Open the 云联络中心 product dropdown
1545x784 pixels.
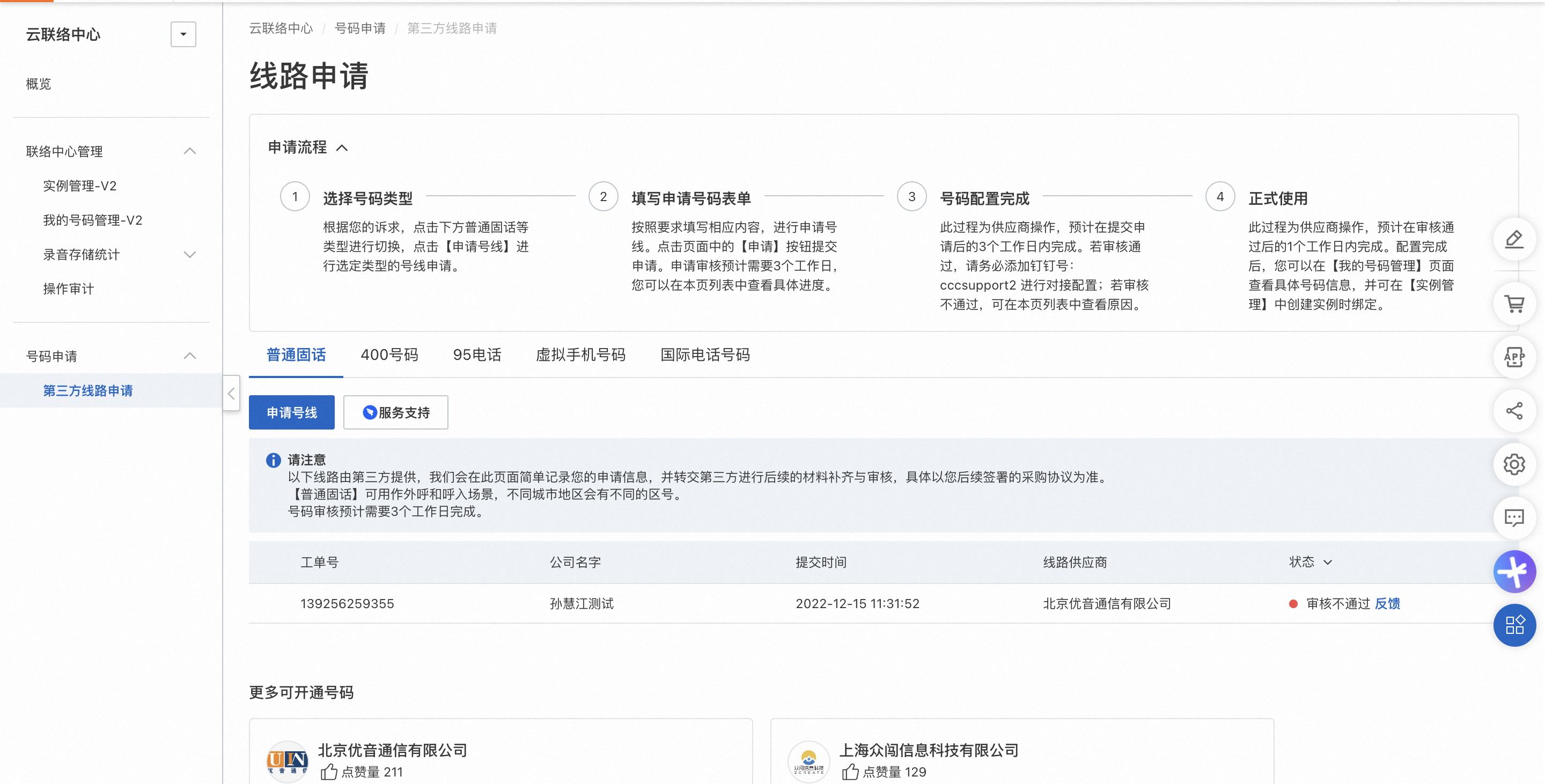point(183,34)
